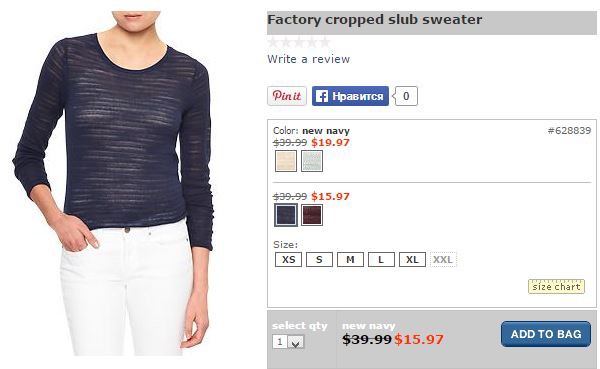
Task: Choose size S
Action: pyautogui.click(x=319, y=260)
